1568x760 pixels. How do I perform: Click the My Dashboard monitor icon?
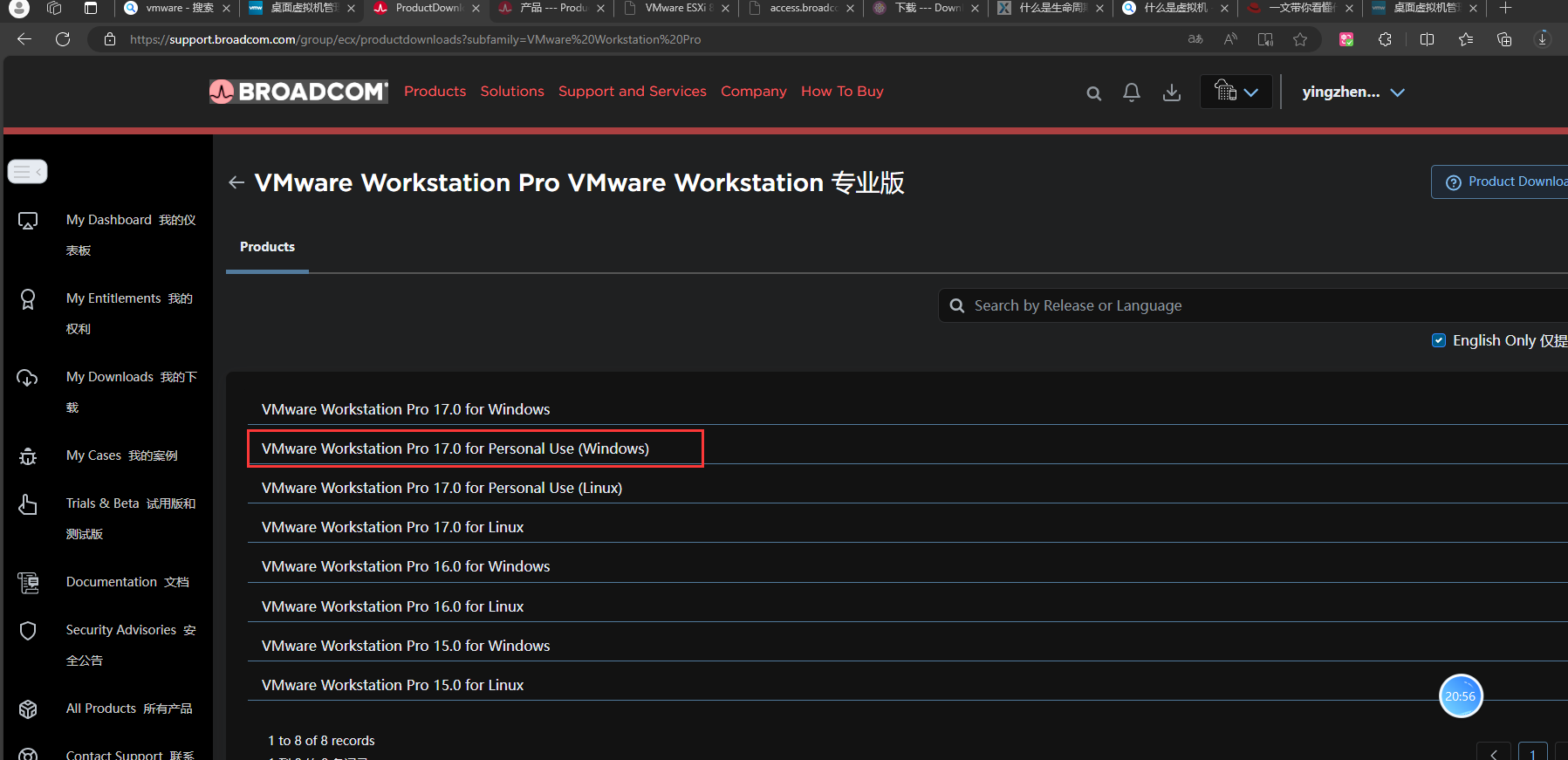28,221
